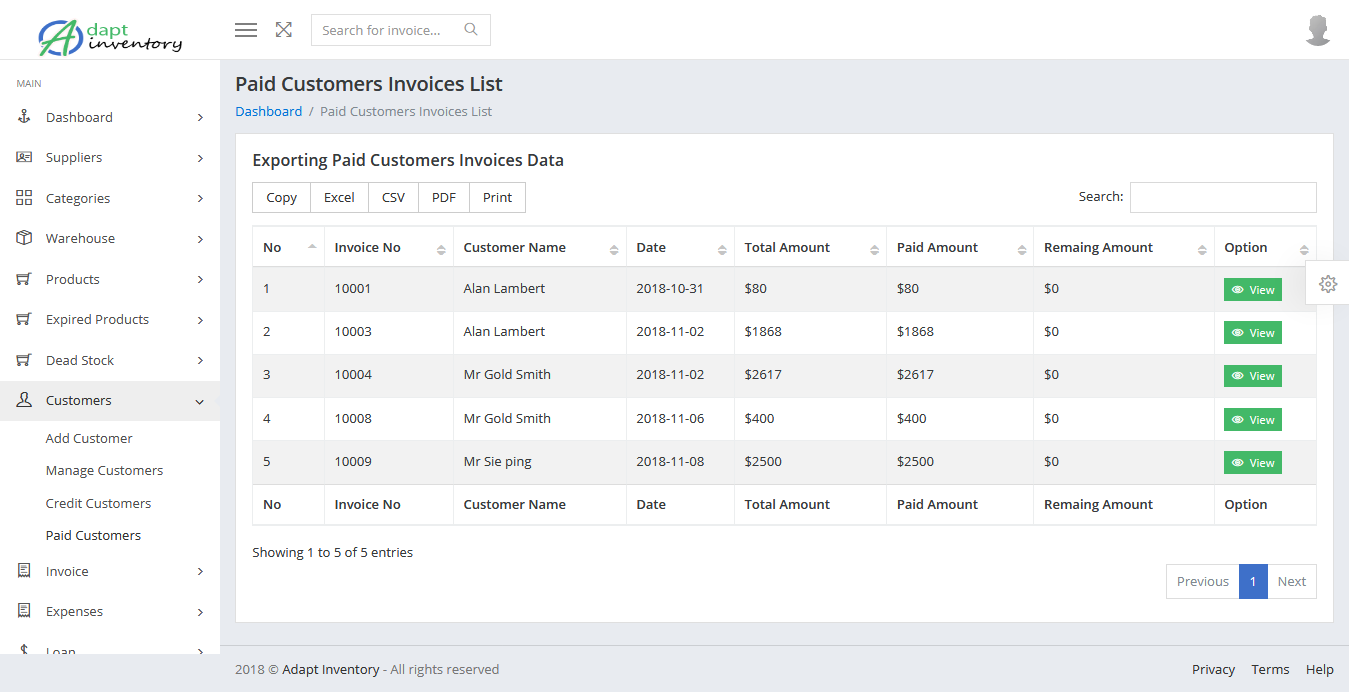Click the Adapt Inventory logo
The height and width of the screenshot is (692, 1349).
(110, 36)
